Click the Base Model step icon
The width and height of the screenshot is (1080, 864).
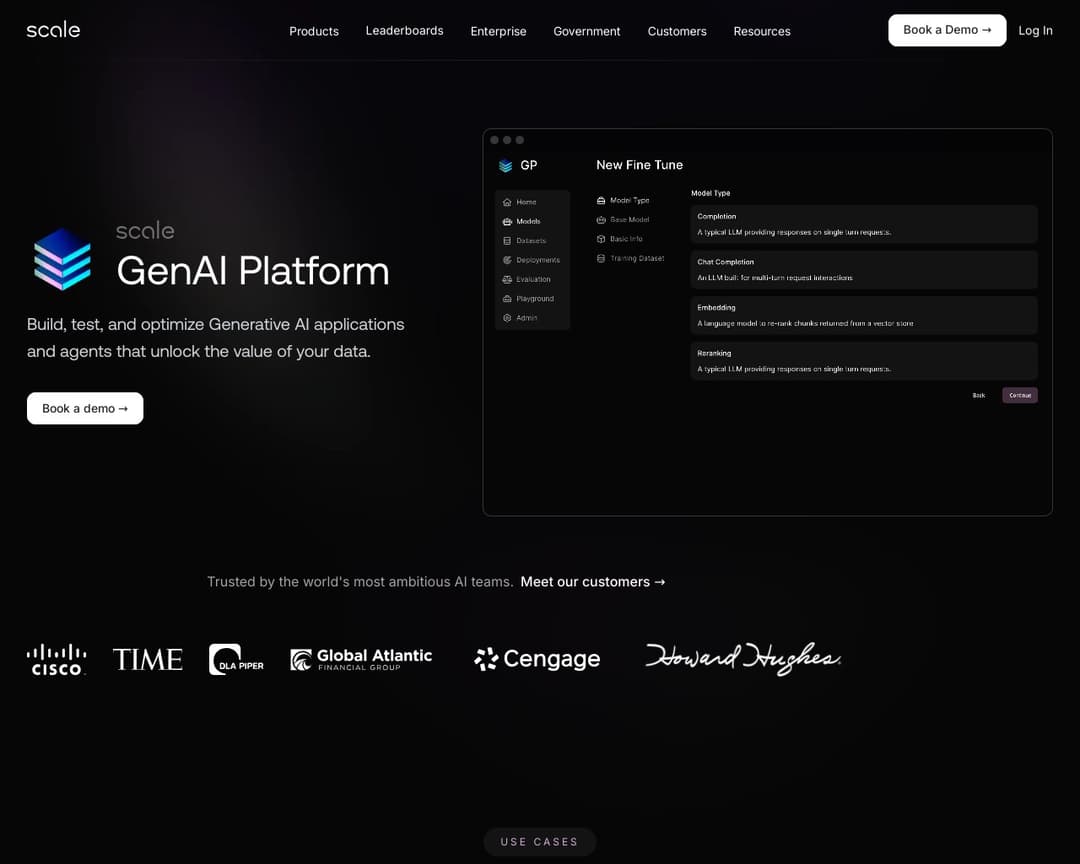tap(601, 220)
